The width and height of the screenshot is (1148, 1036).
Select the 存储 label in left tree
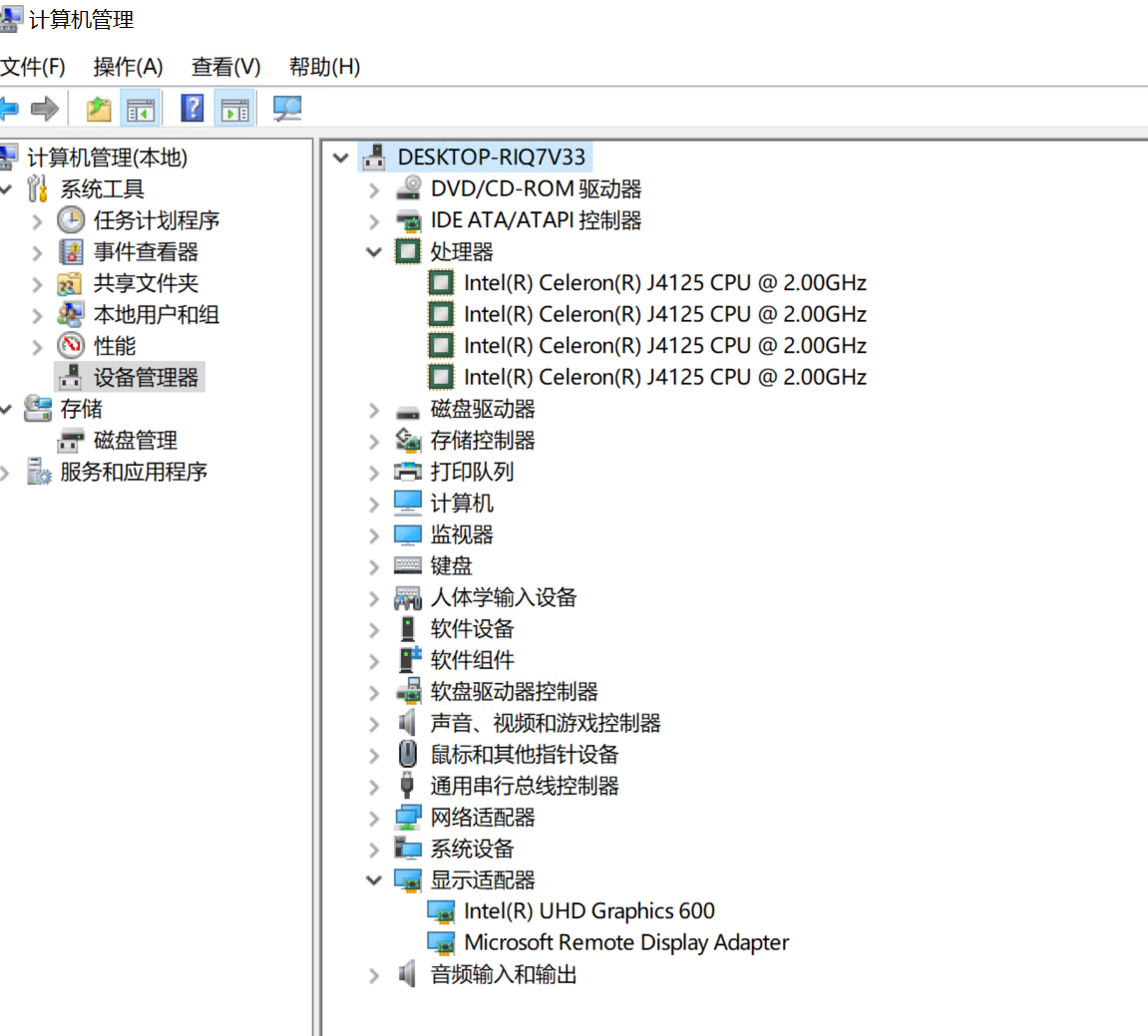(81, 409)
